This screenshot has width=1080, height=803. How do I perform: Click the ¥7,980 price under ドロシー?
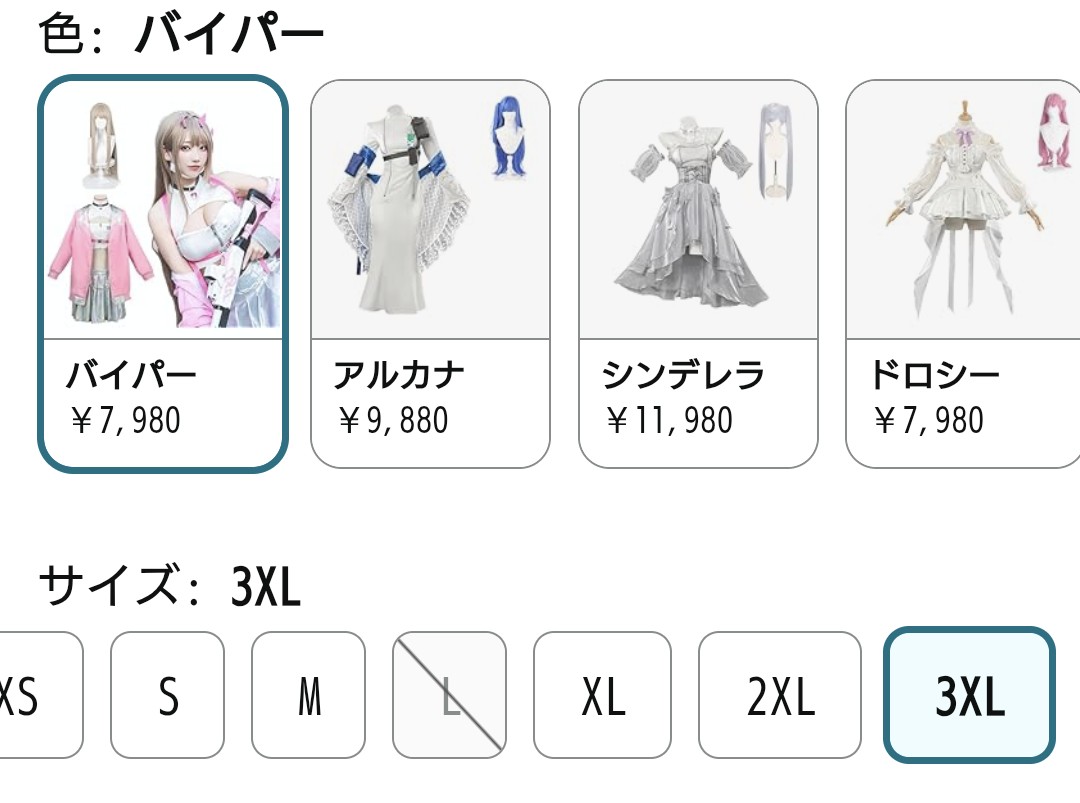click(928, 420)
